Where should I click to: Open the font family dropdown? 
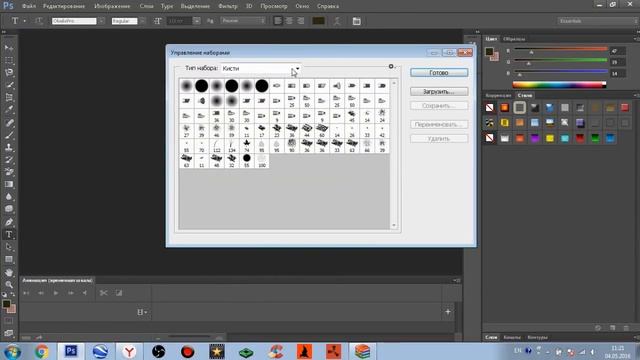point(101,21)
